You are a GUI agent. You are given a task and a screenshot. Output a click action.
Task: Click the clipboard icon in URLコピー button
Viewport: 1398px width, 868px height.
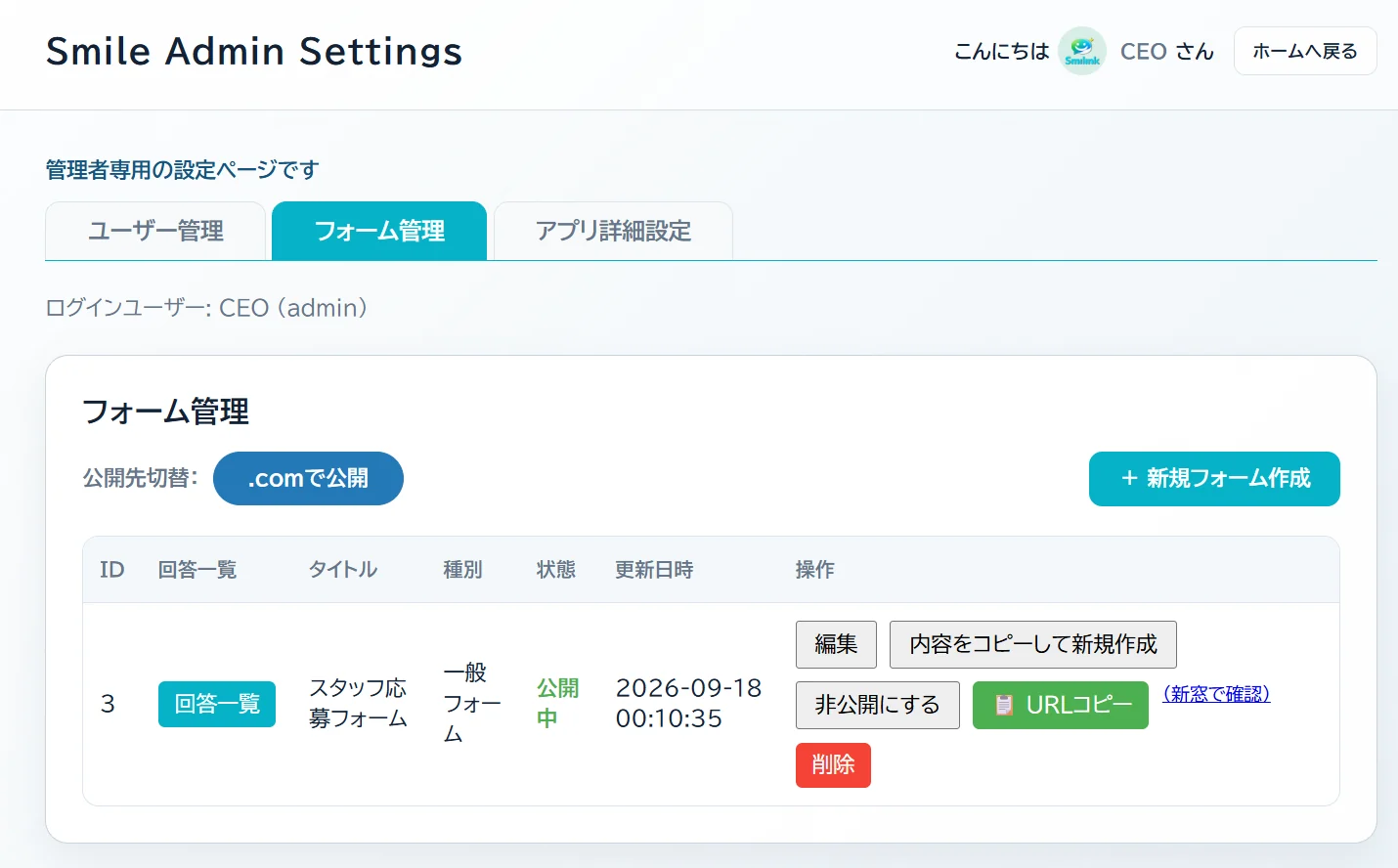[1004, 705]
